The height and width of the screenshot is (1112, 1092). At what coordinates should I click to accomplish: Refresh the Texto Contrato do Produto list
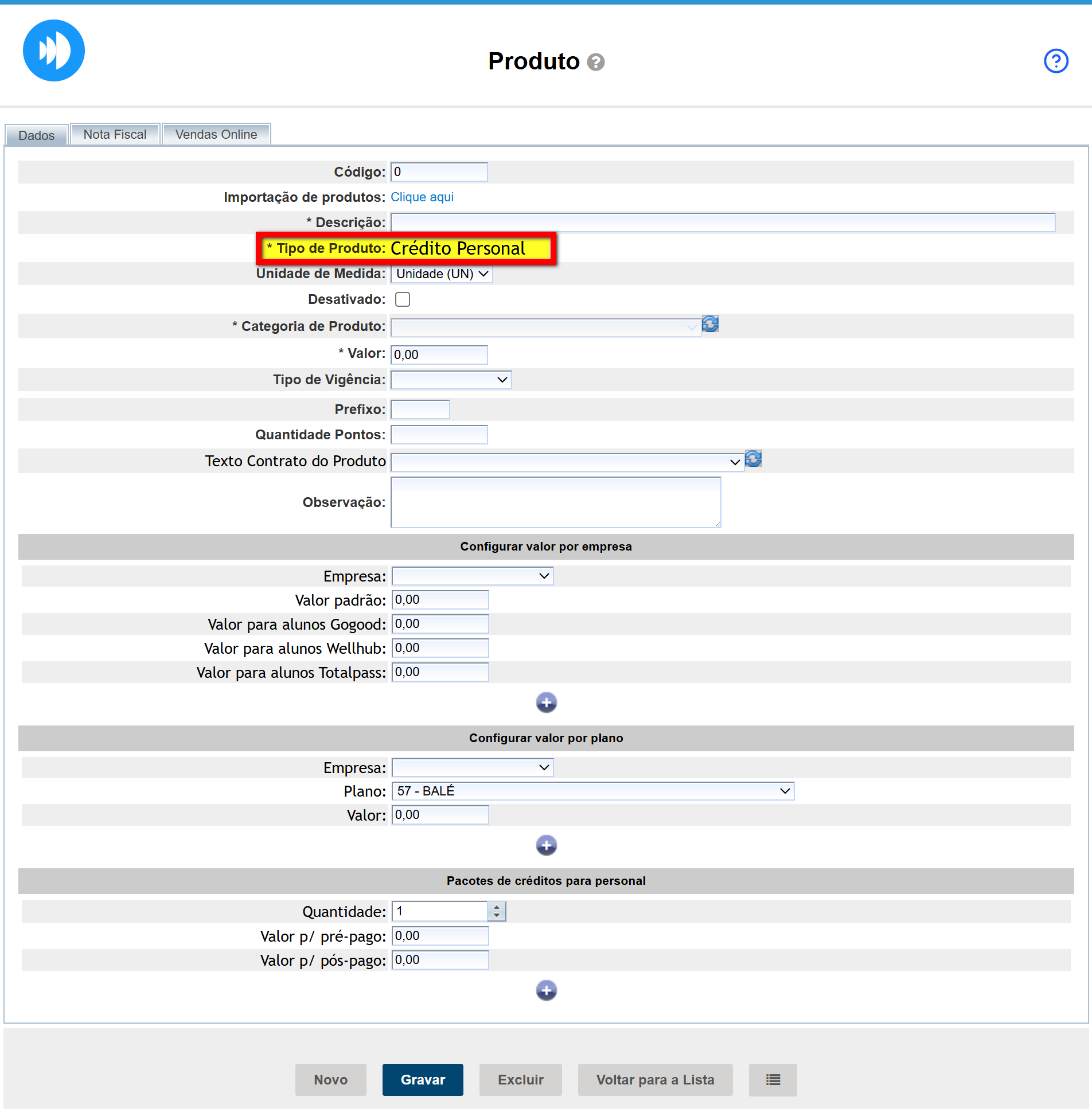coord(753,459)
